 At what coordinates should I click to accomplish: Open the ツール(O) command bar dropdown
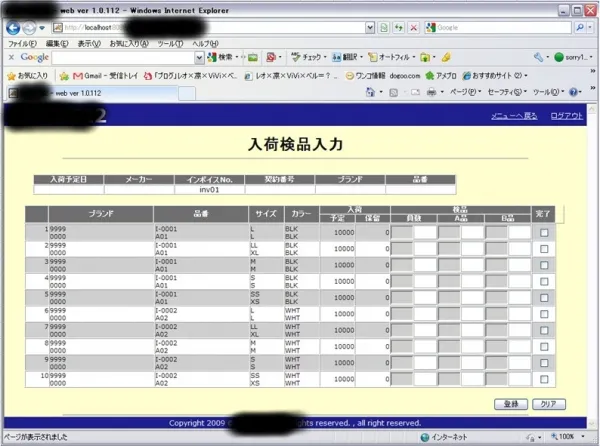[548, 92]
